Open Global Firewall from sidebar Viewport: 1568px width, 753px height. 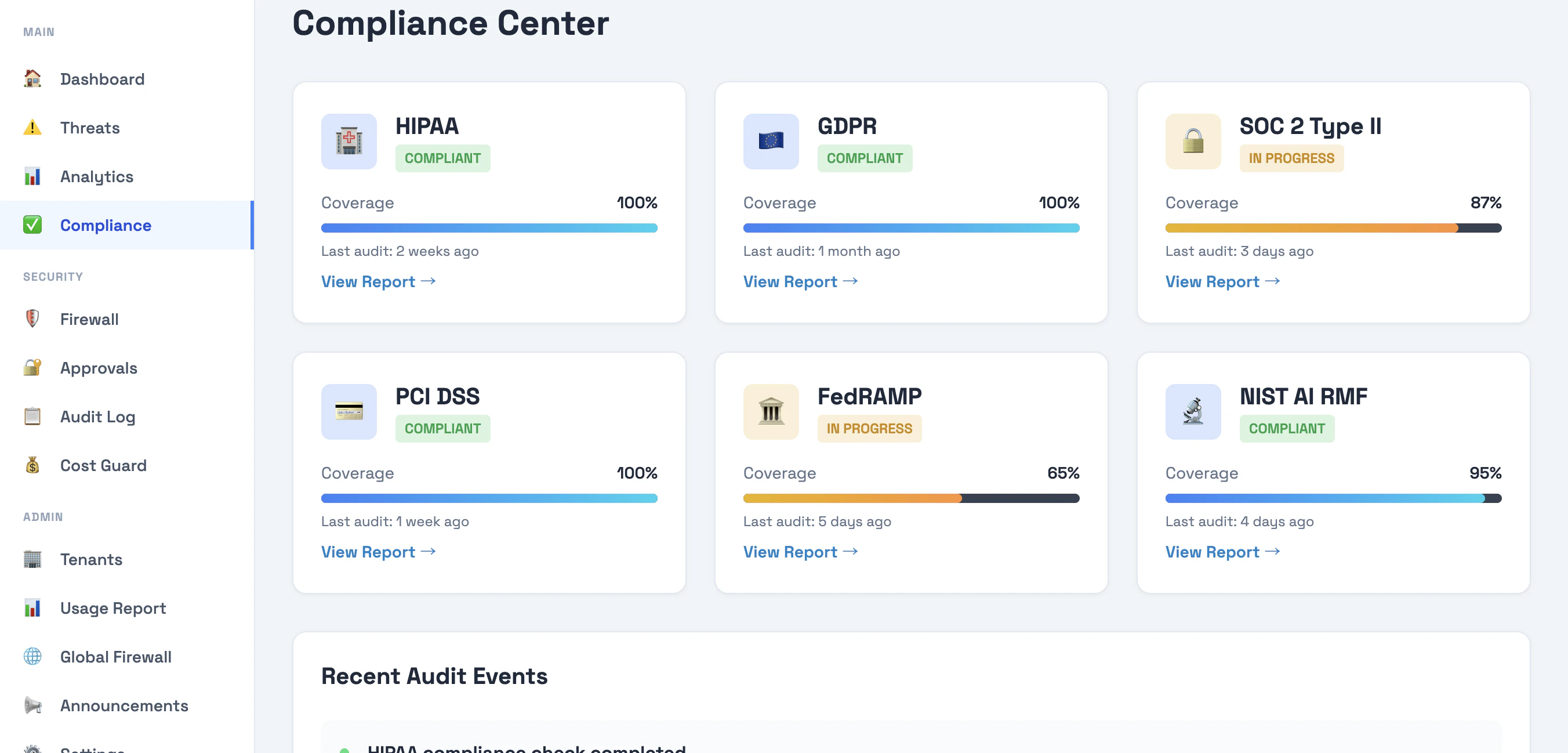(x=115, y=656)
